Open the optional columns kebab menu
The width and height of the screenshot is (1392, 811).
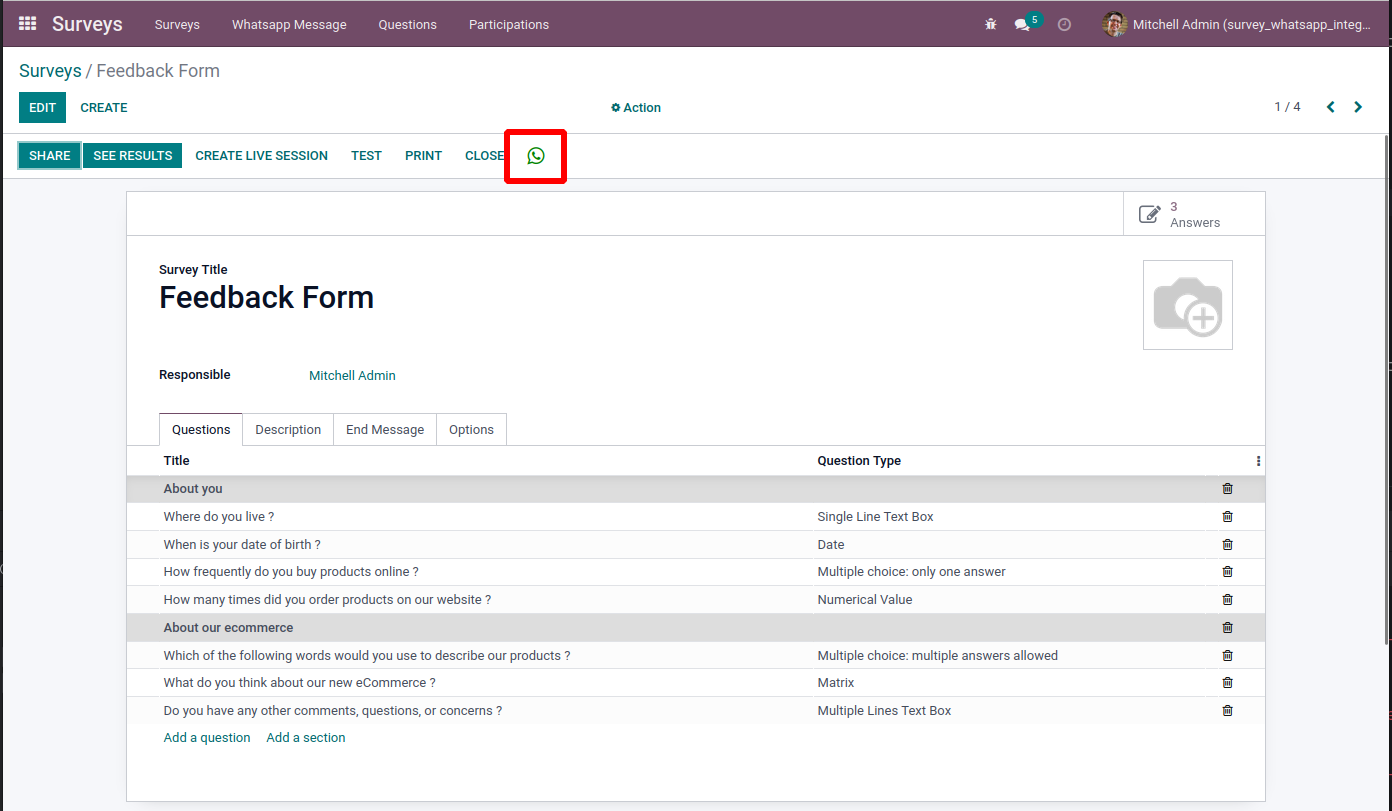[1258, 461]
